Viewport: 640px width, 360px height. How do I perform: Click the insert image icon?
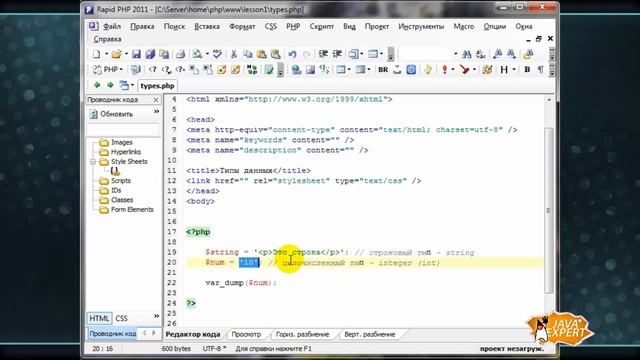point(310,70)
